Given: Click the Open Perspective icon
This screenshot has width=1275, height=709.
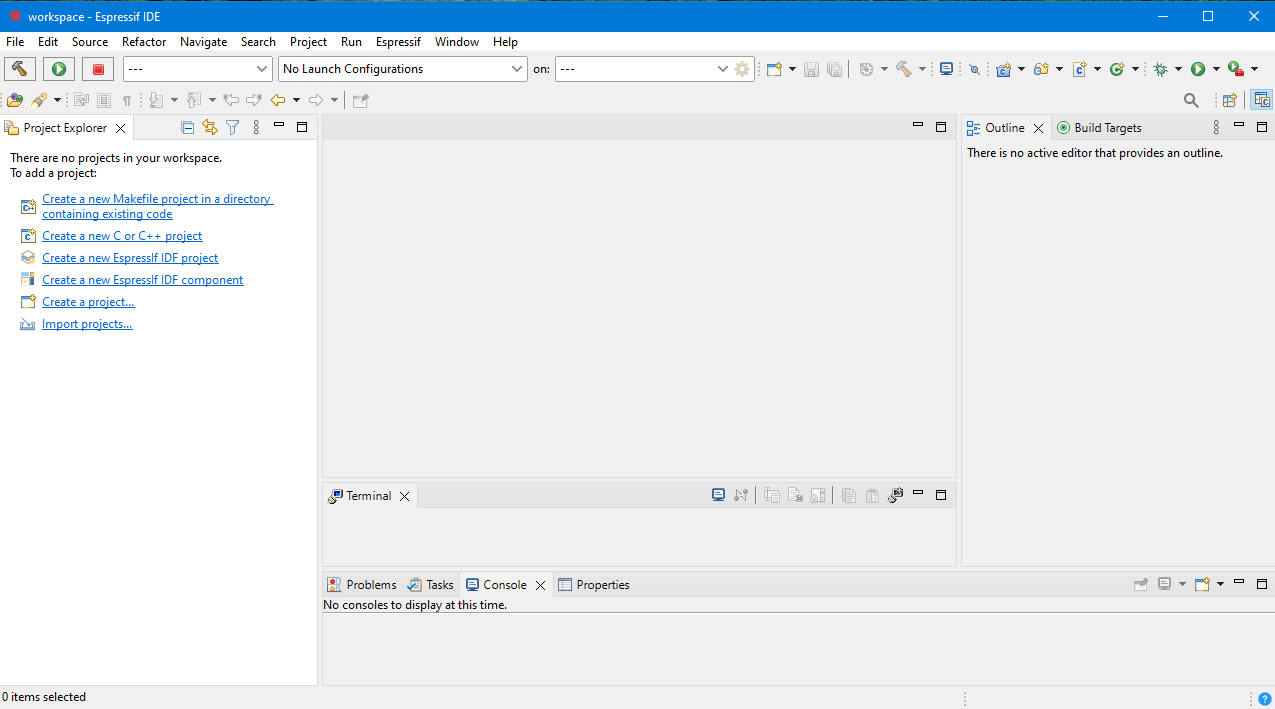Looking at the screenshot, I should [1229, 100].
